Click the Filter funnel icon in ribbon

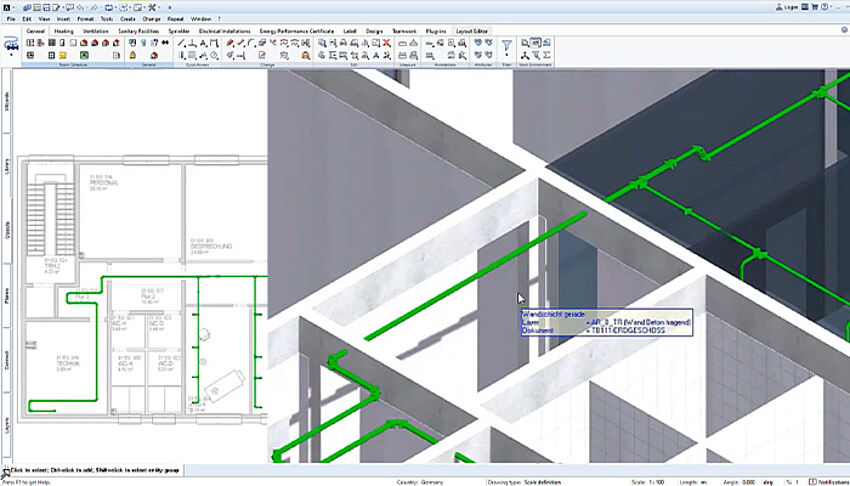click(506, 45)
